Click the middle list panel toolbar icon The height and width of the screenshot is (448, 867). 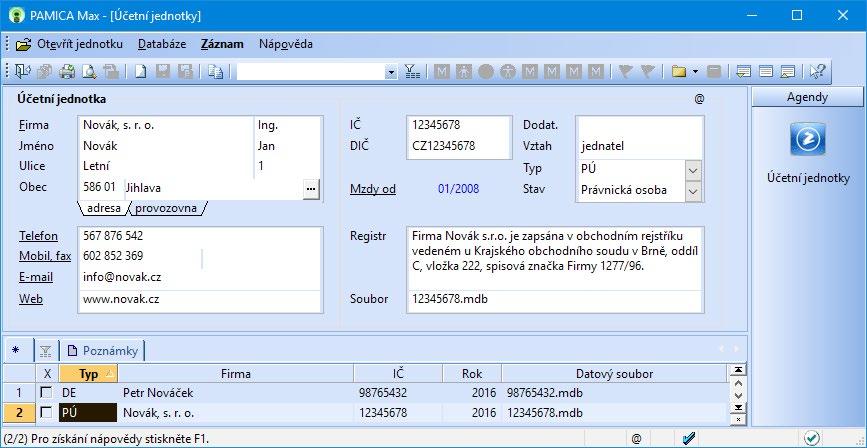(x=766, y=71)
